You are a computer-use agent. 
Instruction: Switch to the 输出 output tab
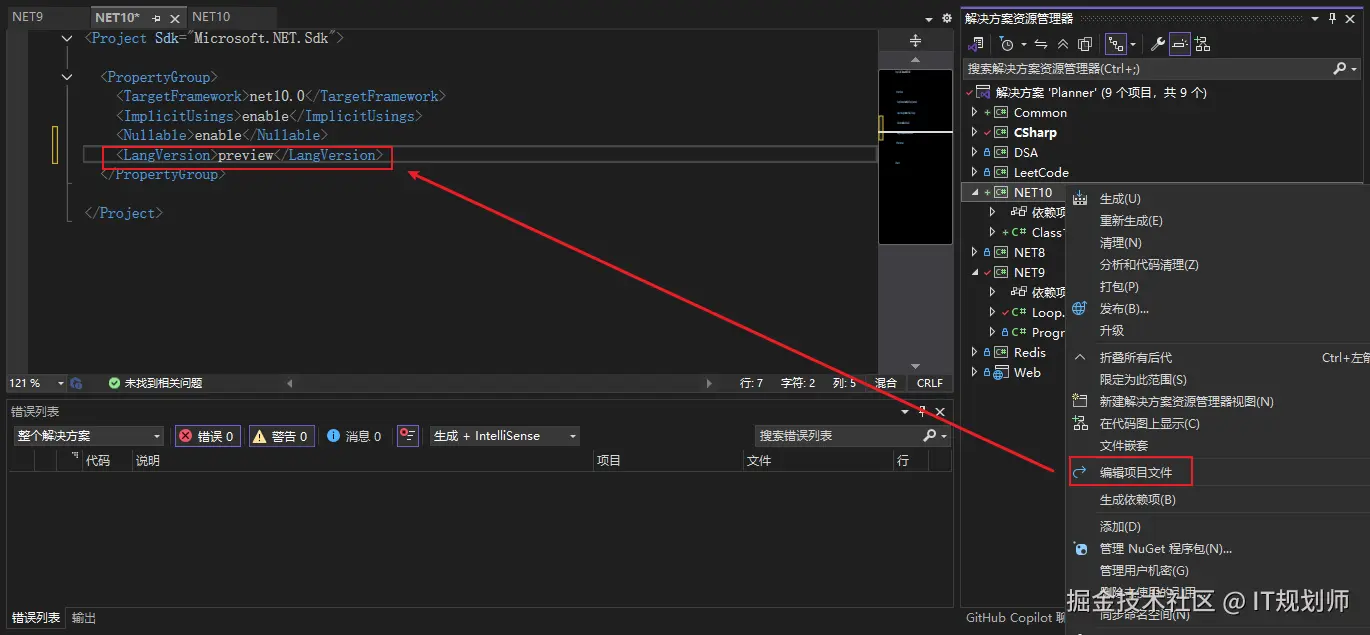[x=84, y=618]
